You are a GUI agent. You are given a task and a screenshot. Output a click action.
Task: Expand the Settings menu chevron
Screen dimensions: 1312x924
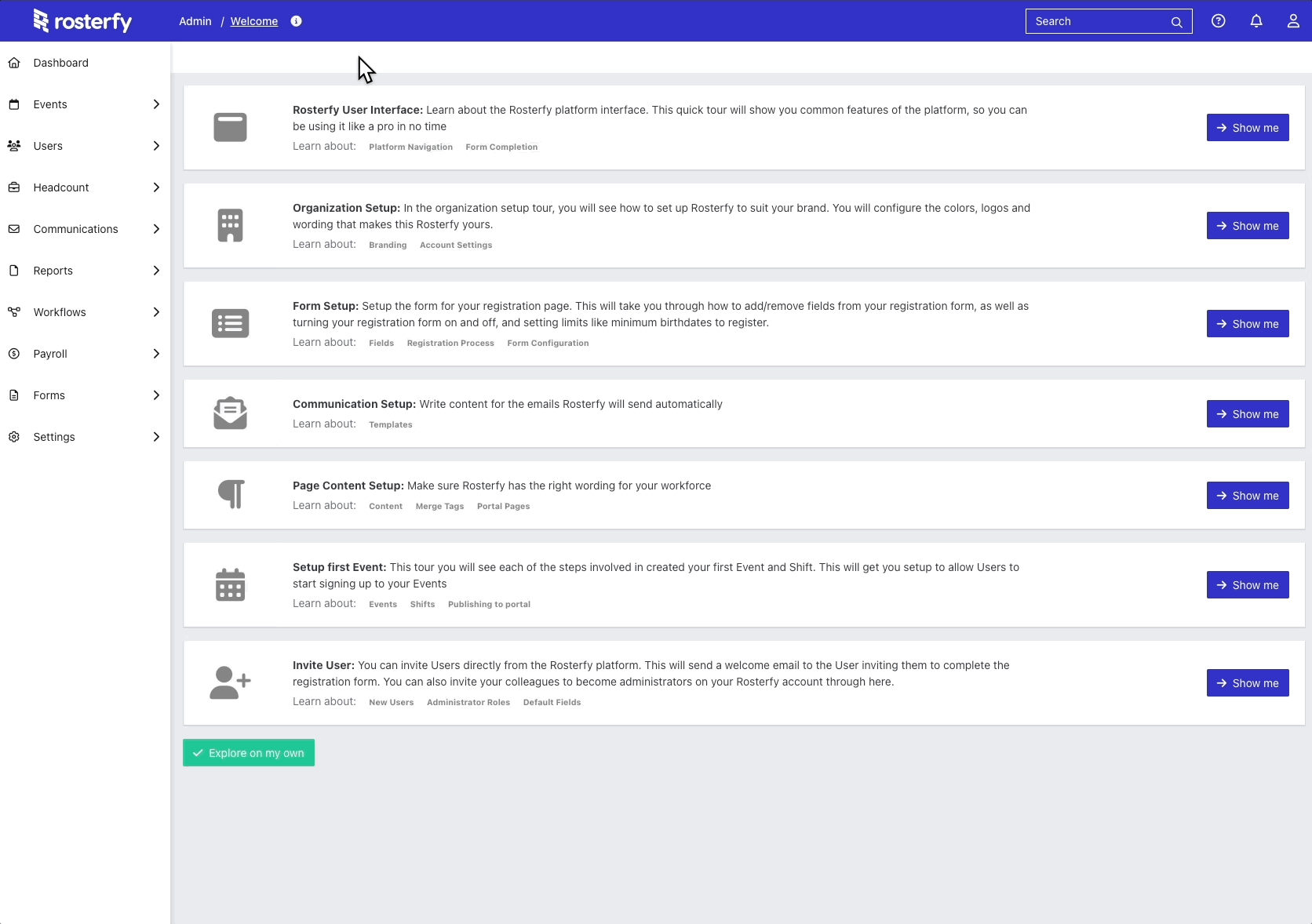(x=156, y=437)
